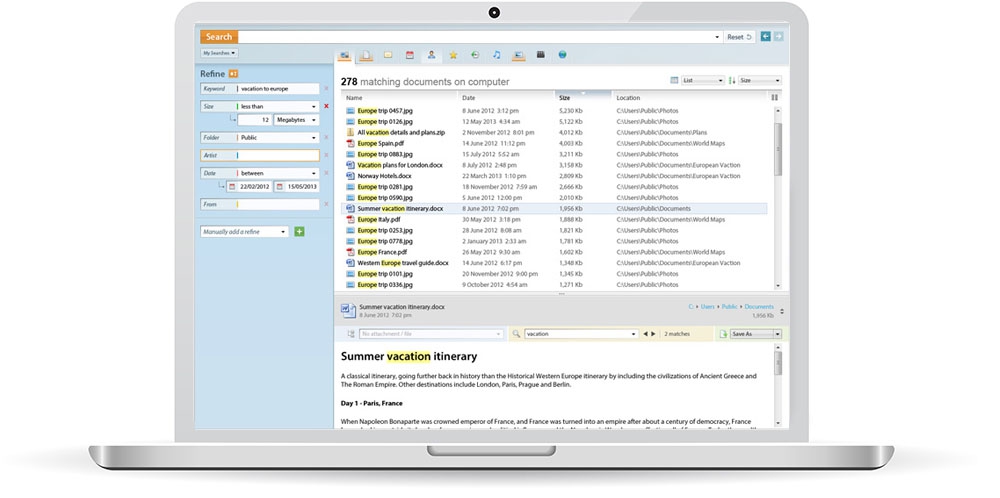Screen dimensions: 1000x498
Task: Click the Word document icon in preview header
Action: [x=348, y=311]
